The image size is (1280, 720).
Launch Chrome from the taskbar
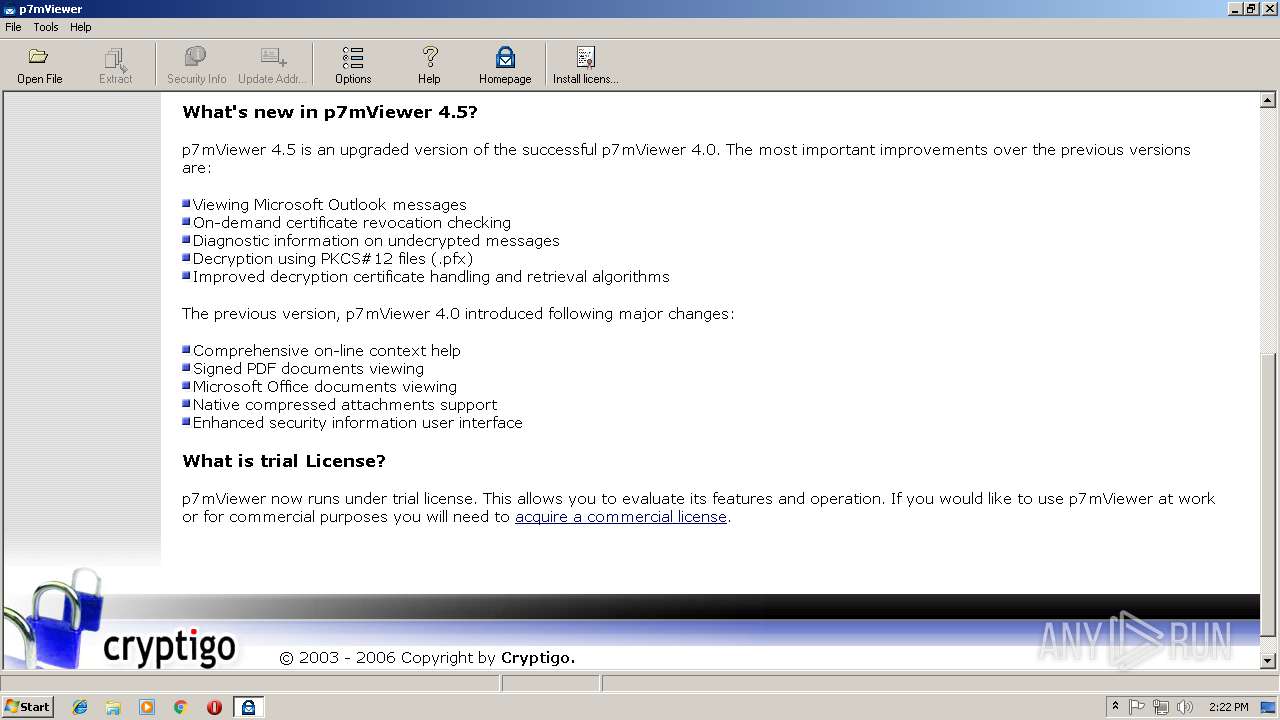point(181,707)
